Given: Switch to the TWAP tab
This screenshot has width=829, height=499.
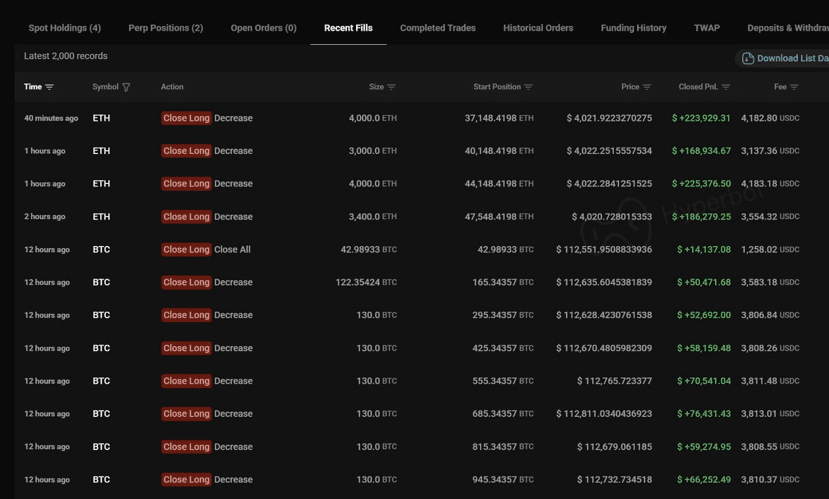Looking at the screenshot, I should point(707,28).
